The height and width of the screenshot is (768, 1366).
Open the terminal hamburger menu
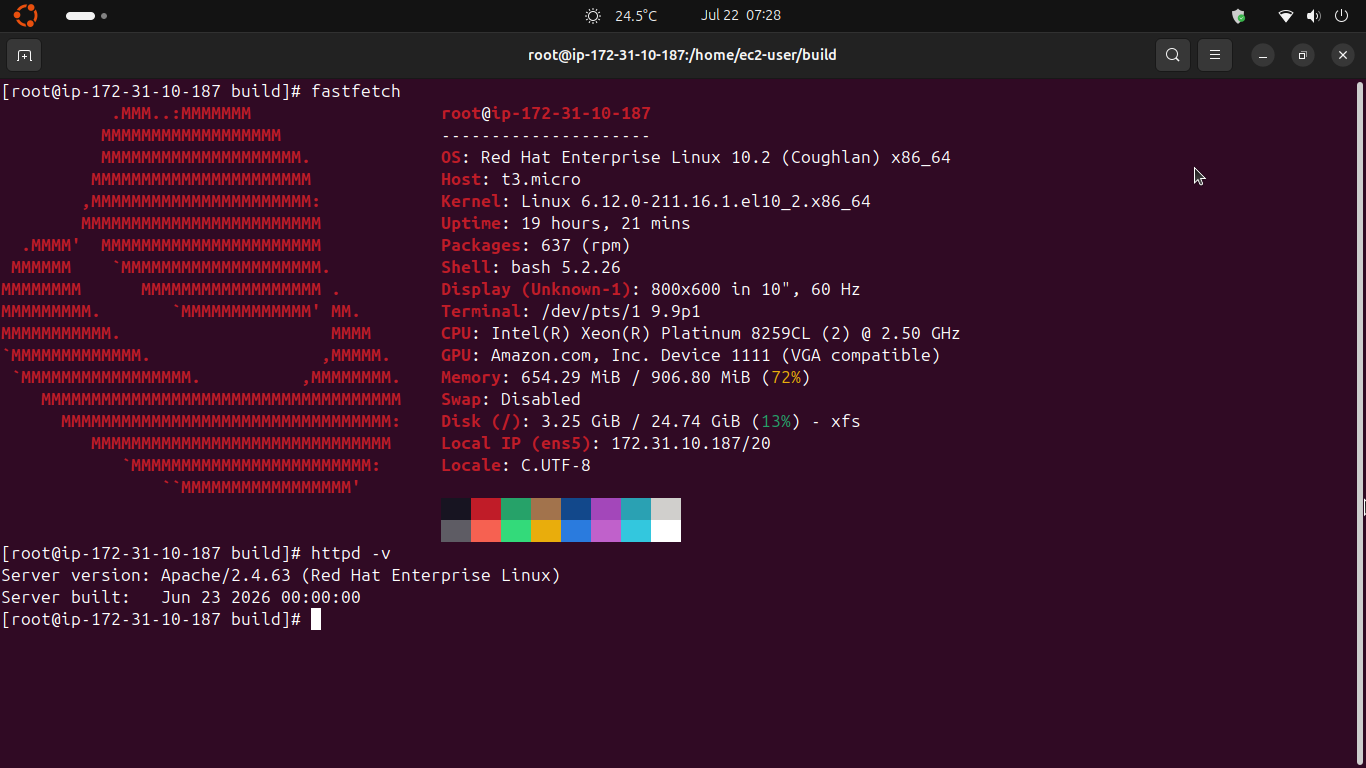[x=1215, y=55]
